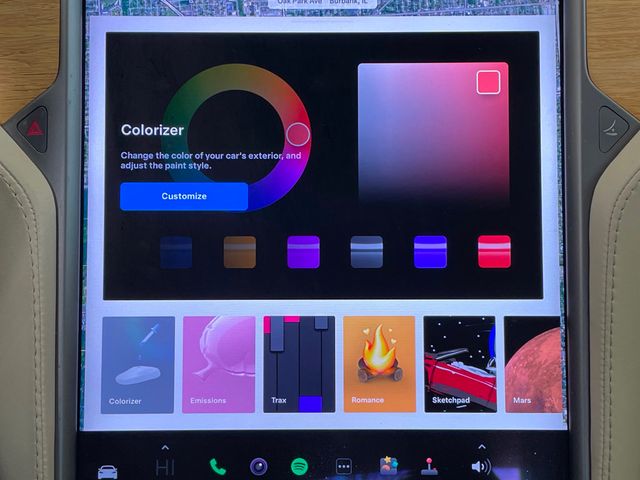
Task: Click the color wheel hue handle
Action: pyautogui.click(x=298, y=134)
